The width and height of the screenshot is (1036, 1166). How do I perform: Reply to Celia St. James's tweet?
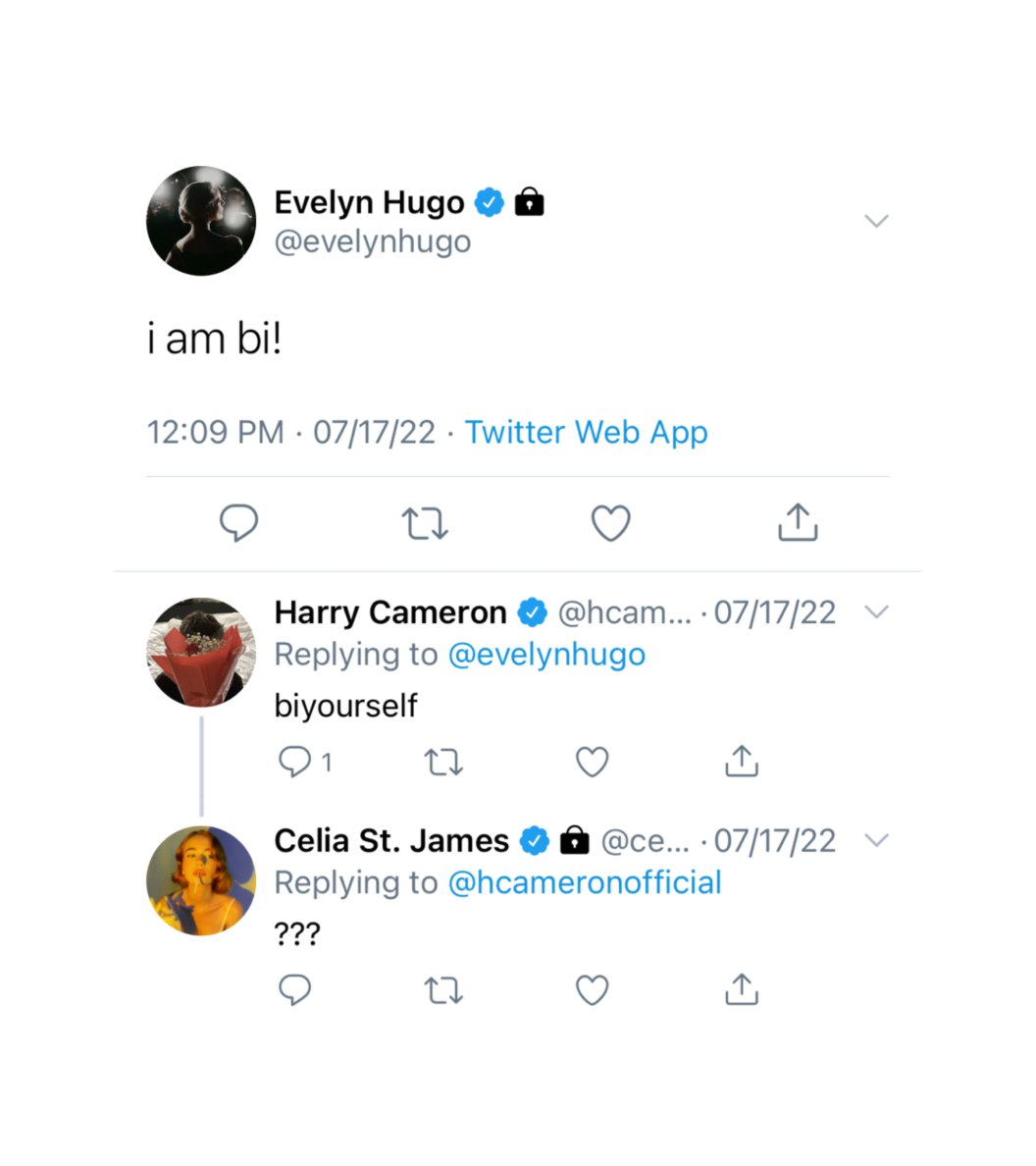click(x=295, y=990)
